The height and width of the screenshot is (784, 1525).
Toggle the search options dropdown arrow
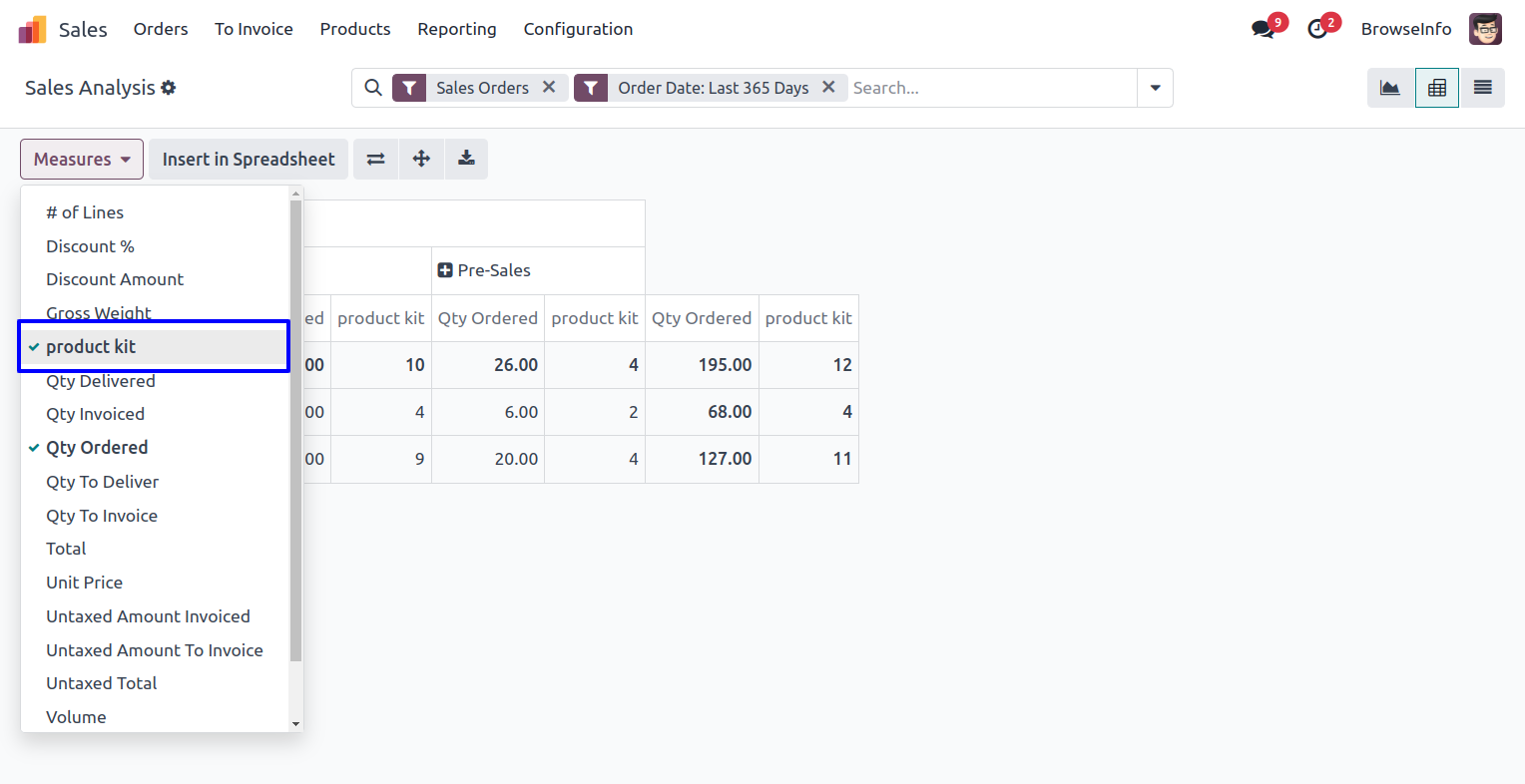[1155, 88]
